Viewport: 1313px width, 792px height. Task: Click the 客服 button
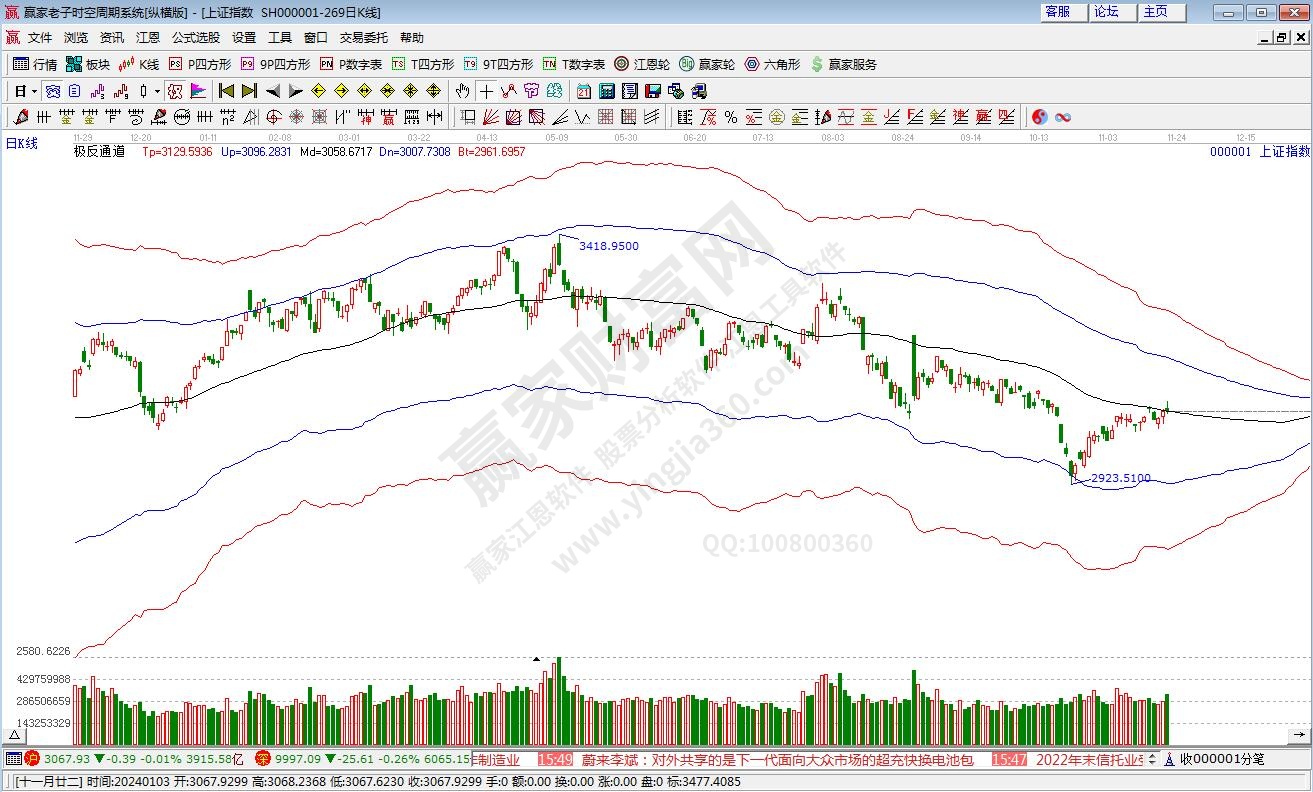pos(1057,12)
